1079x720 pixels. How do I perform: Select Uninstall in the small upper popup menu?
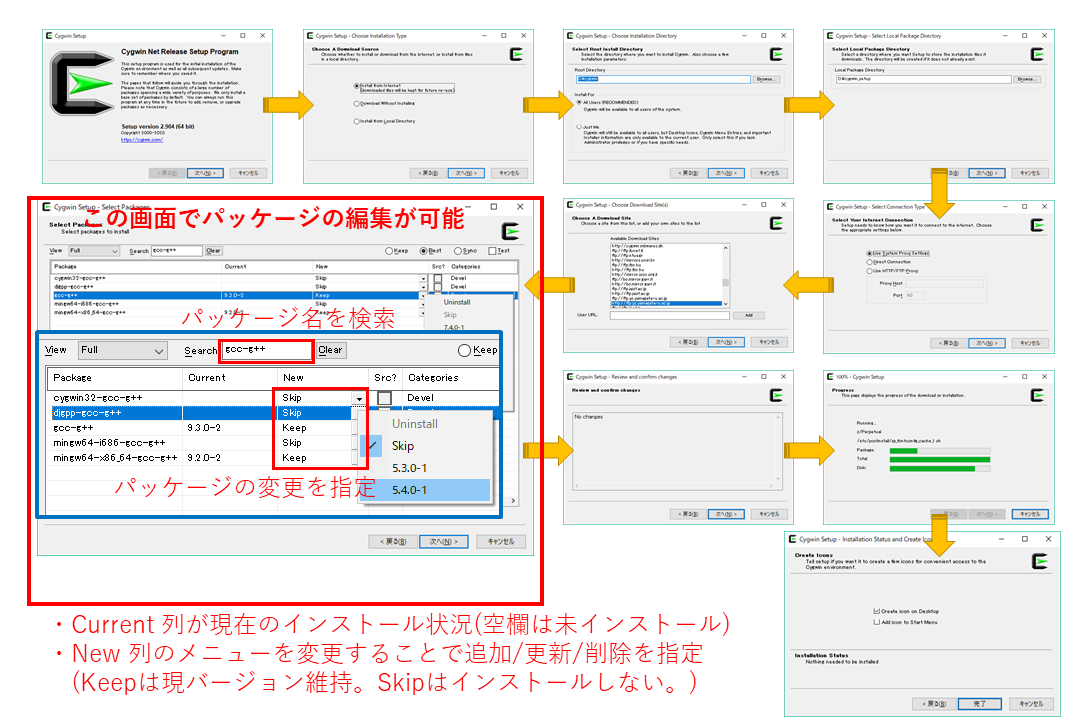pos(457,302)
